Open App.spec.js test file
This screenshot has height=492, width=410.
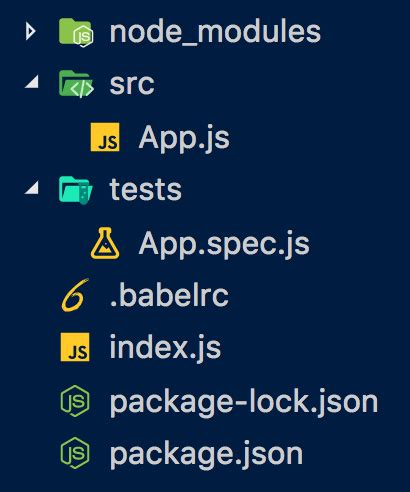[224, 244]
